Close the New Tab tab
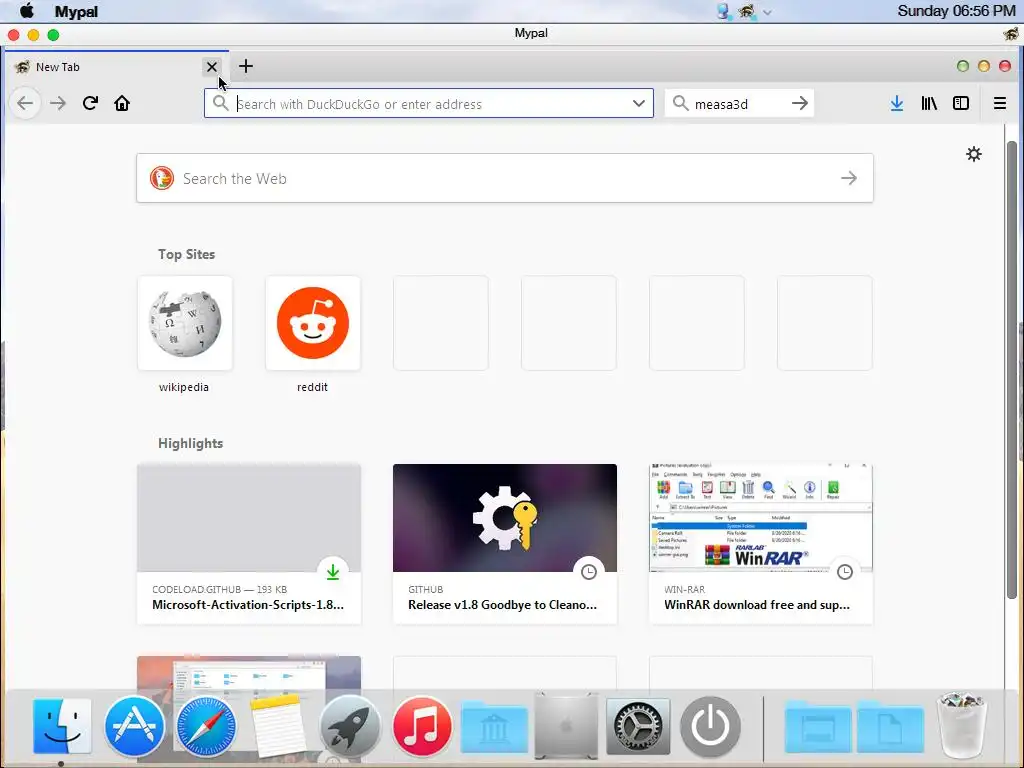The width and height of the screenshot is (1024, 768). coord(212,67)
